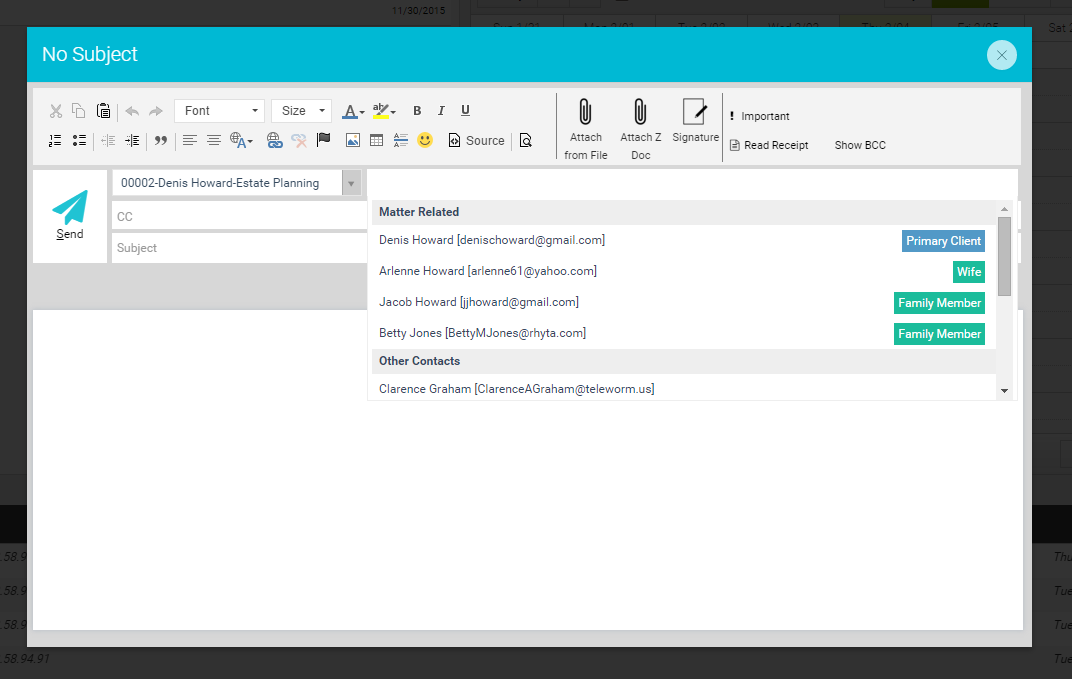
Task: Insert a bulleted list
Action: click(79, 141)
